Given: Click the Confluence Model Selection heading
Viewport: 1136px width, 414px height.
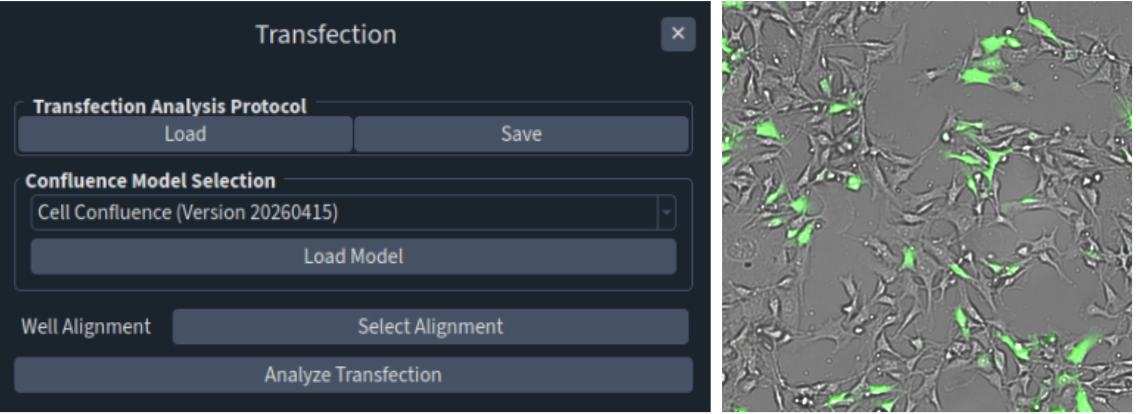Looking at the screenshot, I should click(151, 180).
